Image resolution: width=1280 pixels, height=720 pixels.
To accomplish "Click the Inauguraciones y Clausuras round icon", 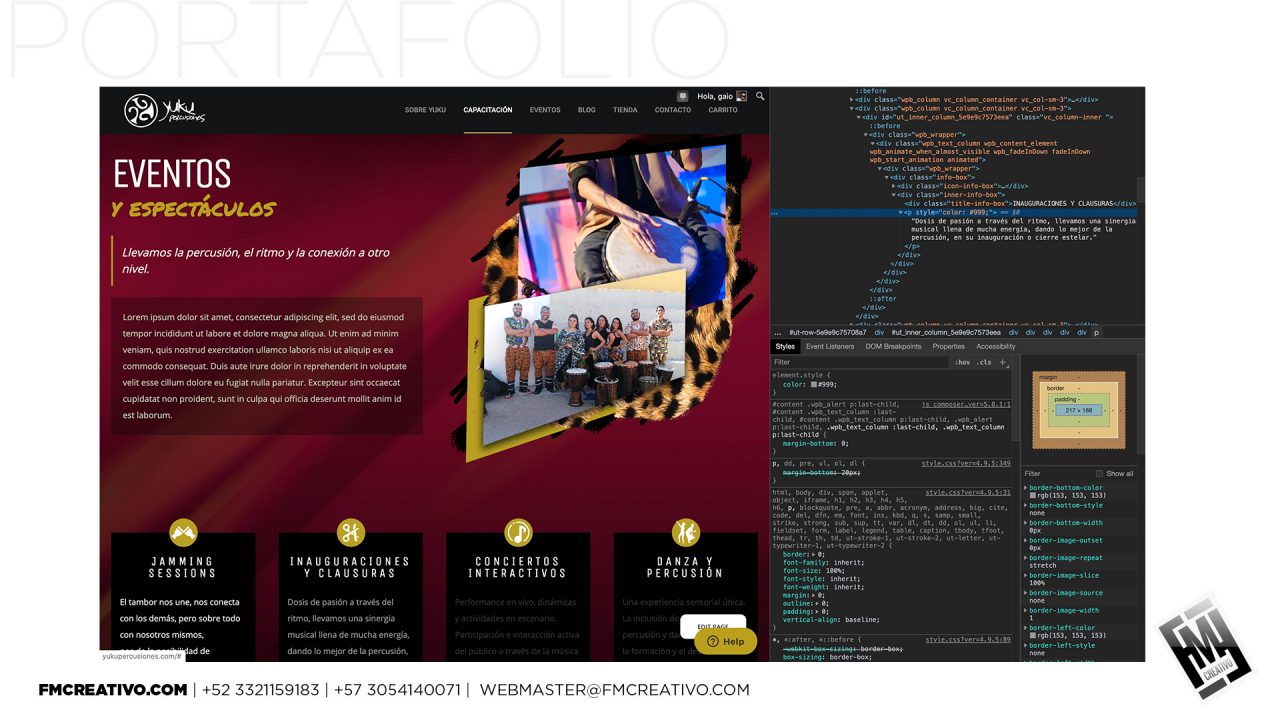I will click(x=350, y=532).
